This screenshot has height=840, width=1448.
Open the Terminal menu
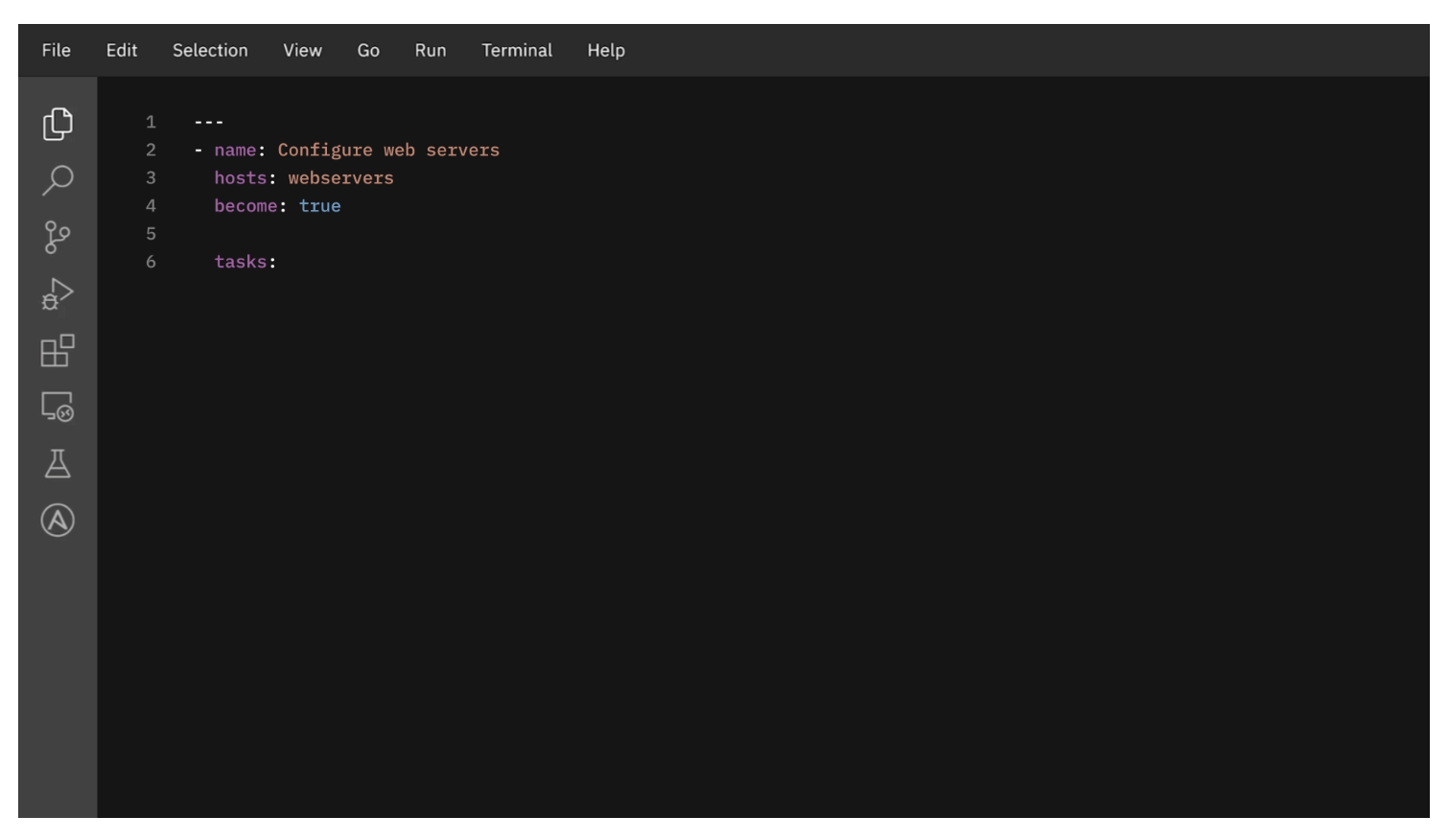point(517,51)
